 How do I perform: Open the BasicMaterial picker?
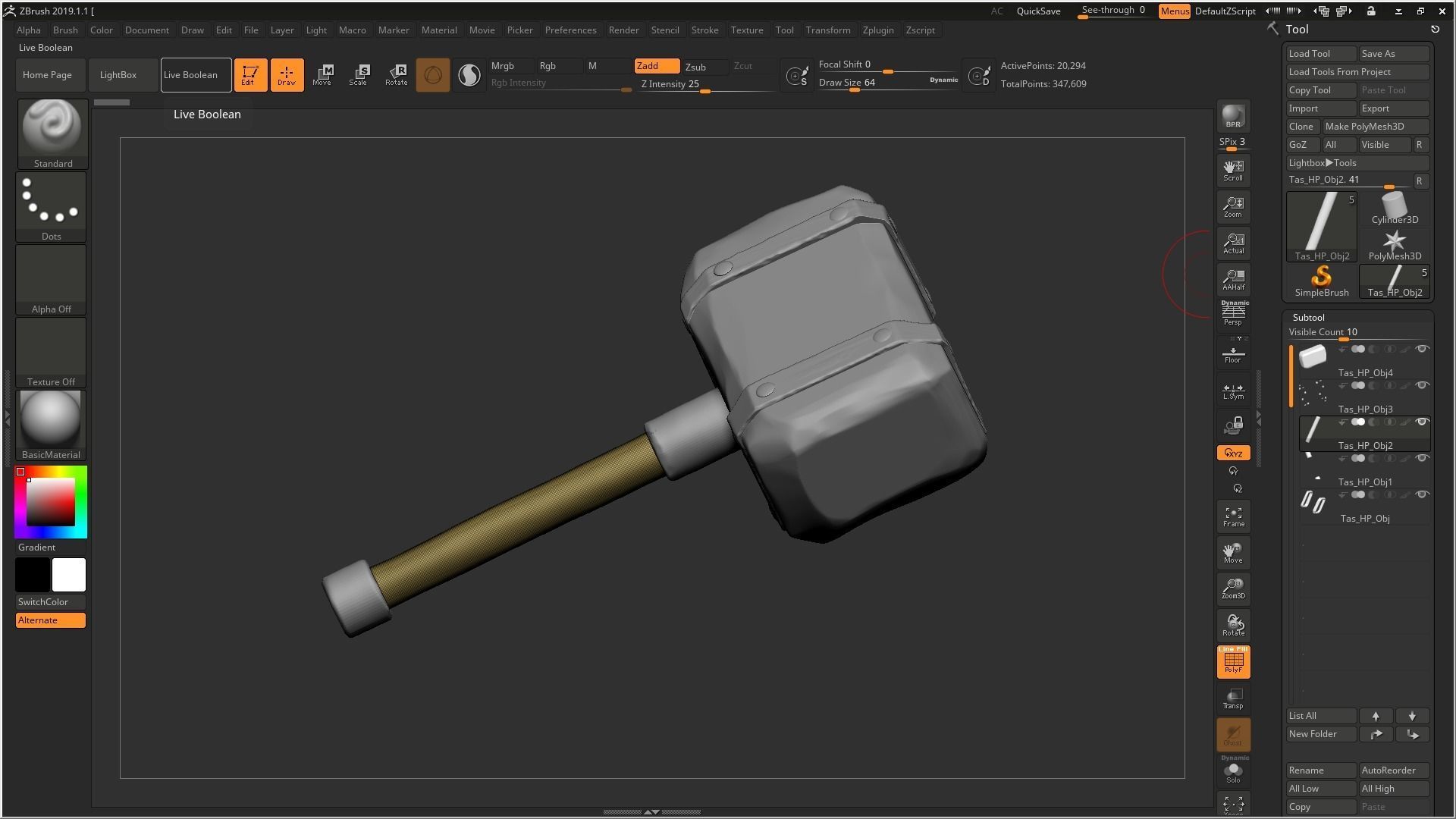tap(51, 425)
